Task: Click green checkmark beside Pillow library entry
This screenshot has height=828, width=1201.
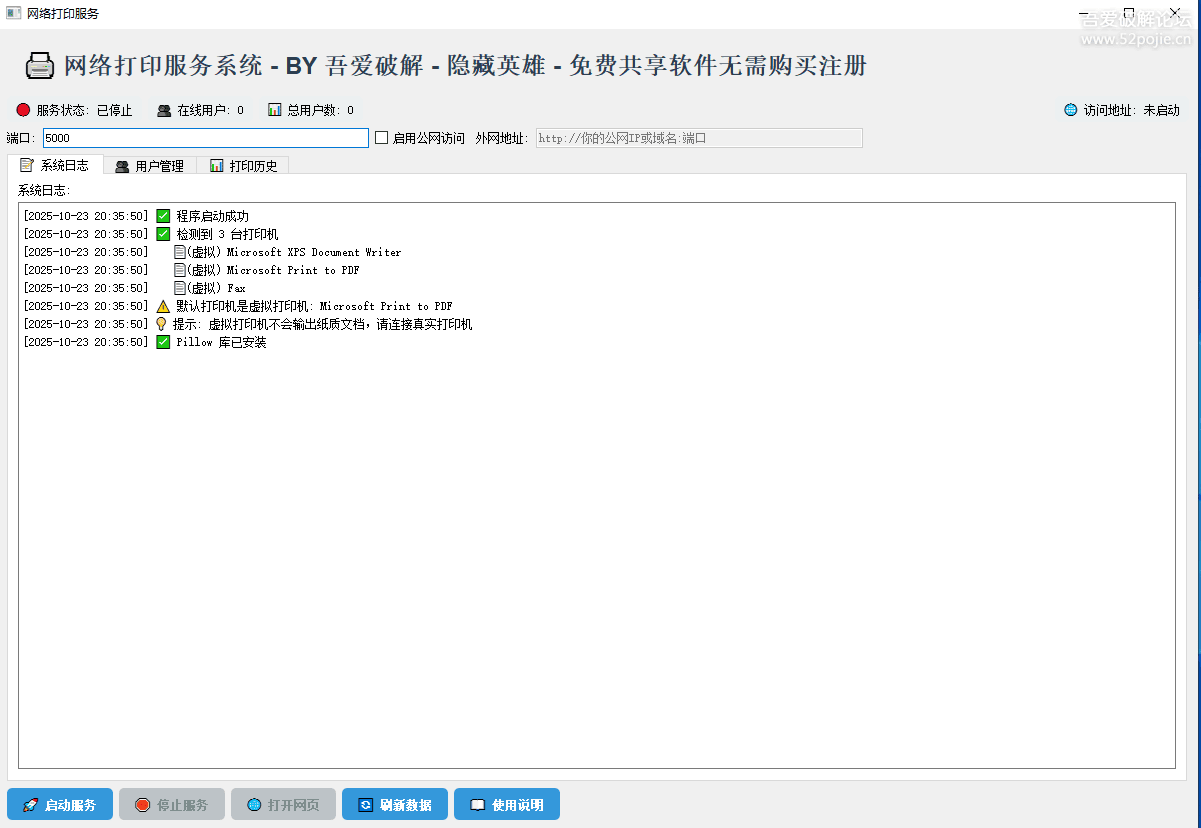Action: 163,342
